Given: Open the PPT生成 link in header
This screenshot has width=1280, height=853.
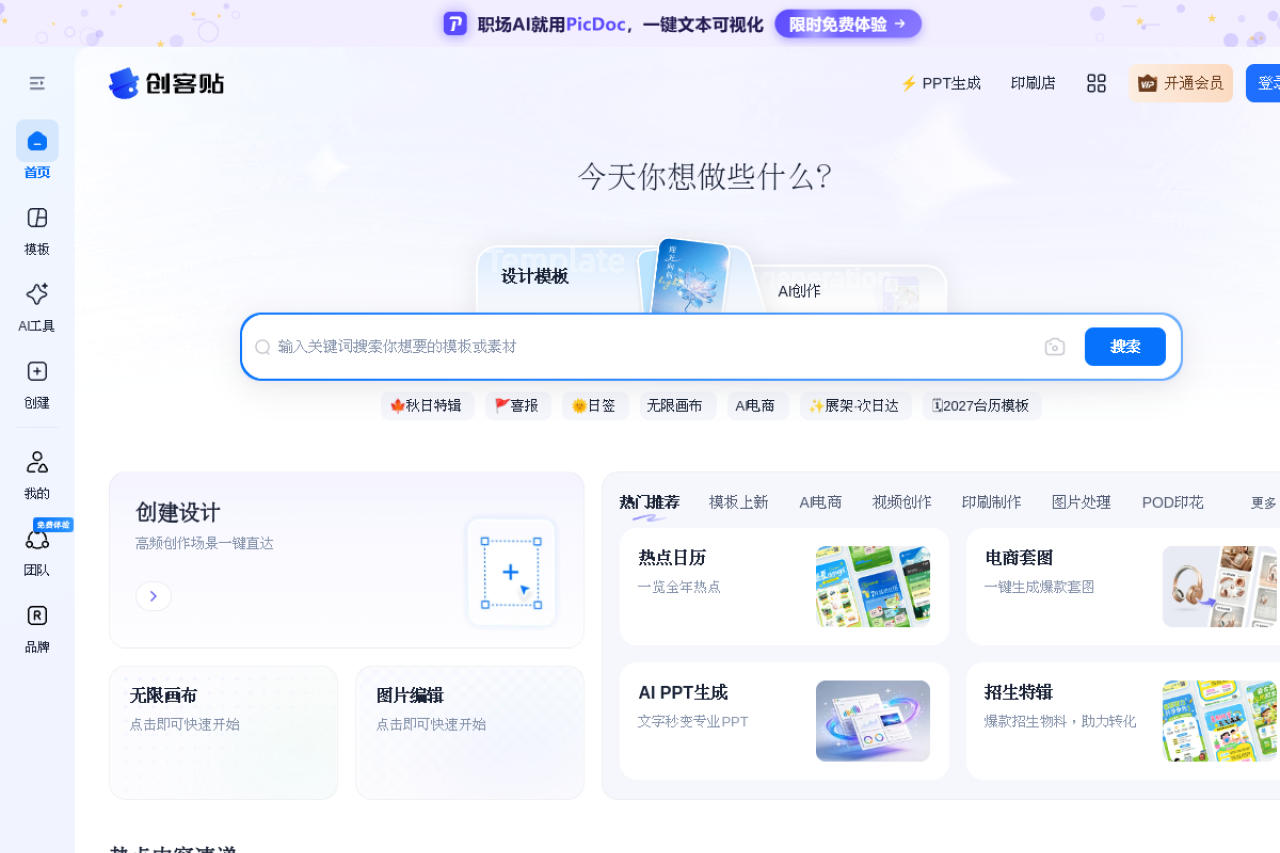Looking at the screenshot, I should pyautogui.click(x=940, y=83).
